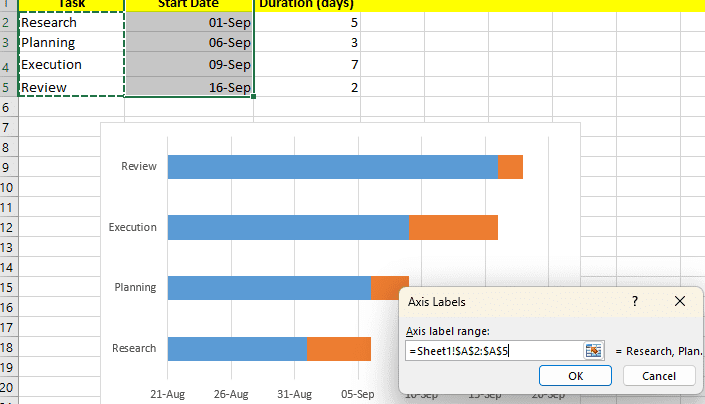Select the Duration (days) header cell
Screen dimensions: 705x404
pyautogui.click(x=307, y=4)
